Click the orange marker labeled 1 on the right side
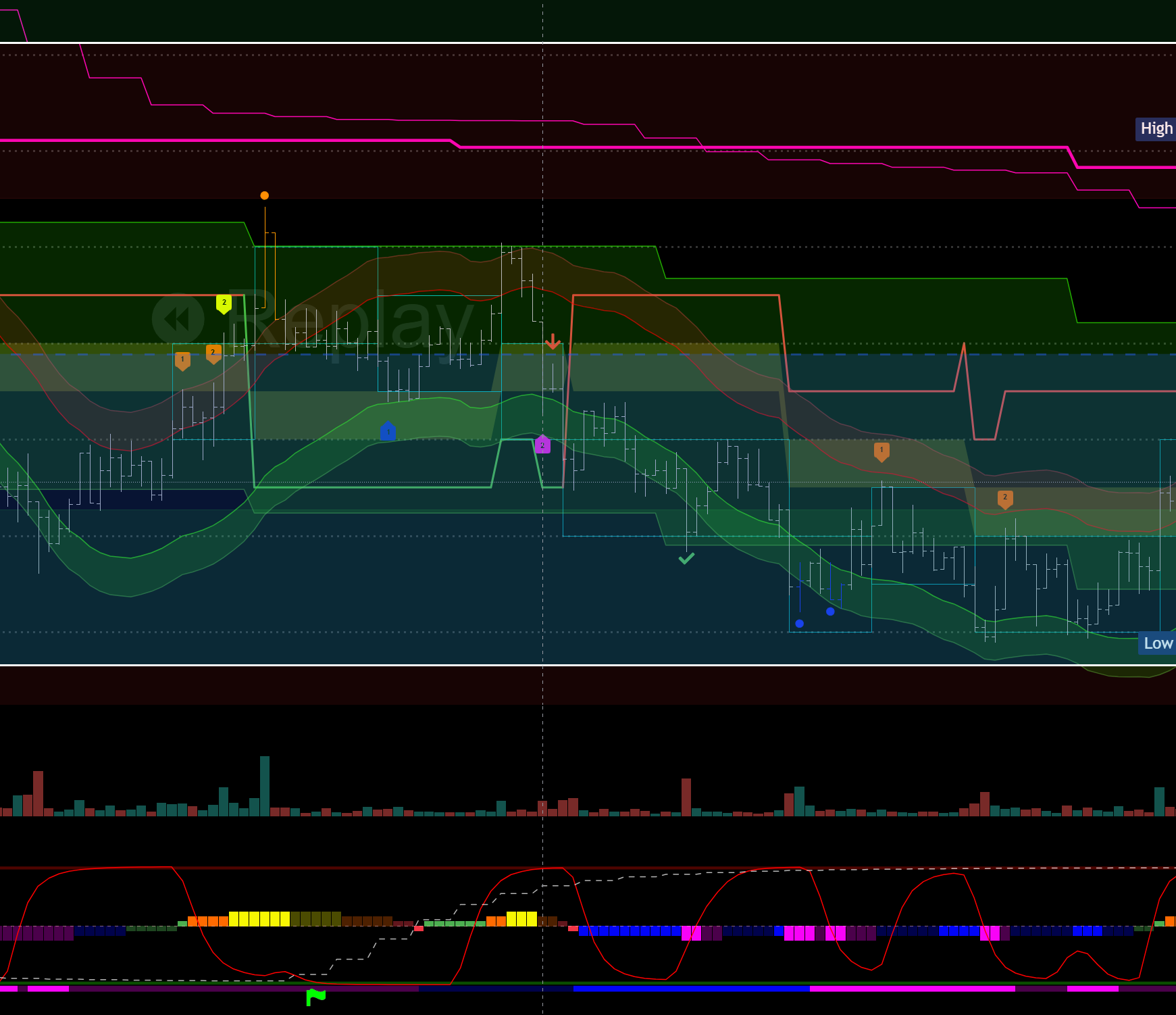This screenshot has height=1015, width=1176. 881,451
